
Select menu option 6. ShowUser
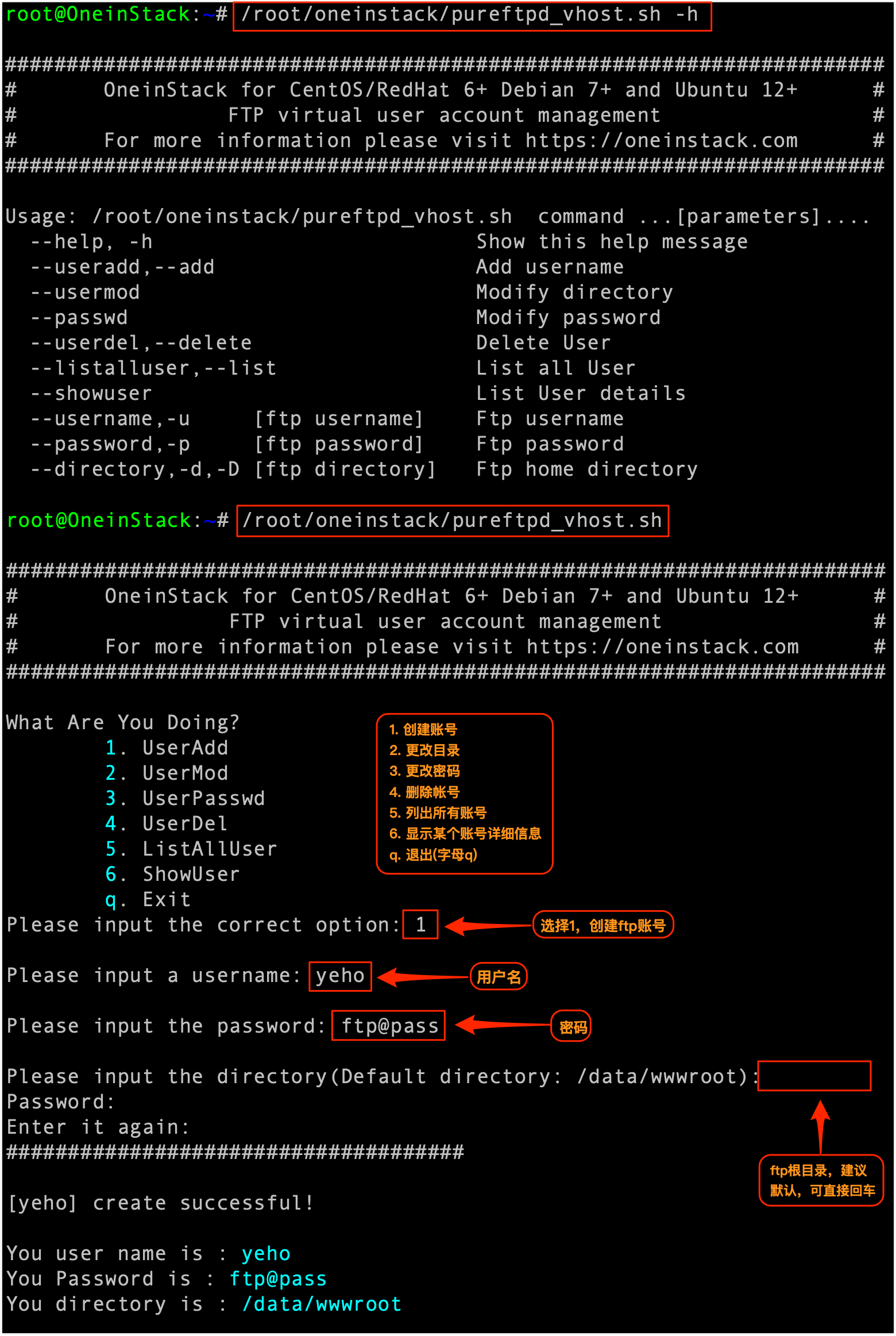click(x=173, y=875)
